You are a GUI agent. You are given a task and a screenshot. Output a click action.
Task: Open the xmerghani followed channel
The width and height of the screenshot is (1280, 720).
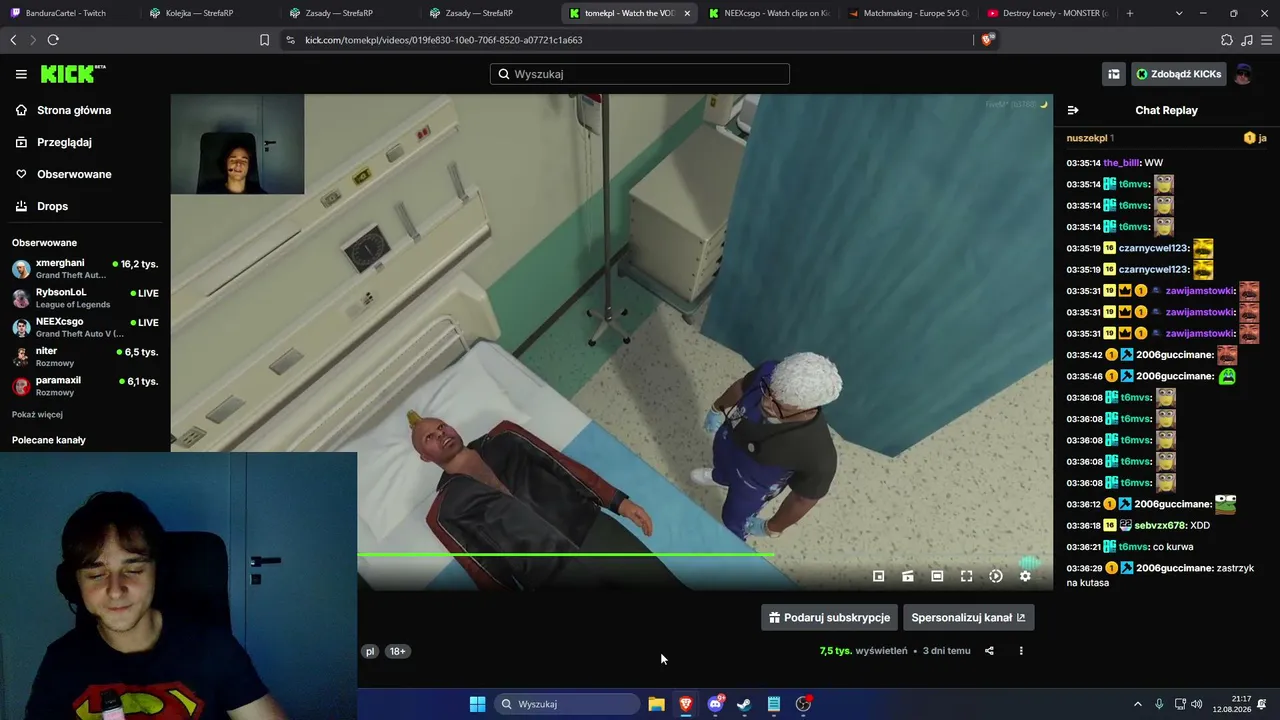[x=85, y=269]
